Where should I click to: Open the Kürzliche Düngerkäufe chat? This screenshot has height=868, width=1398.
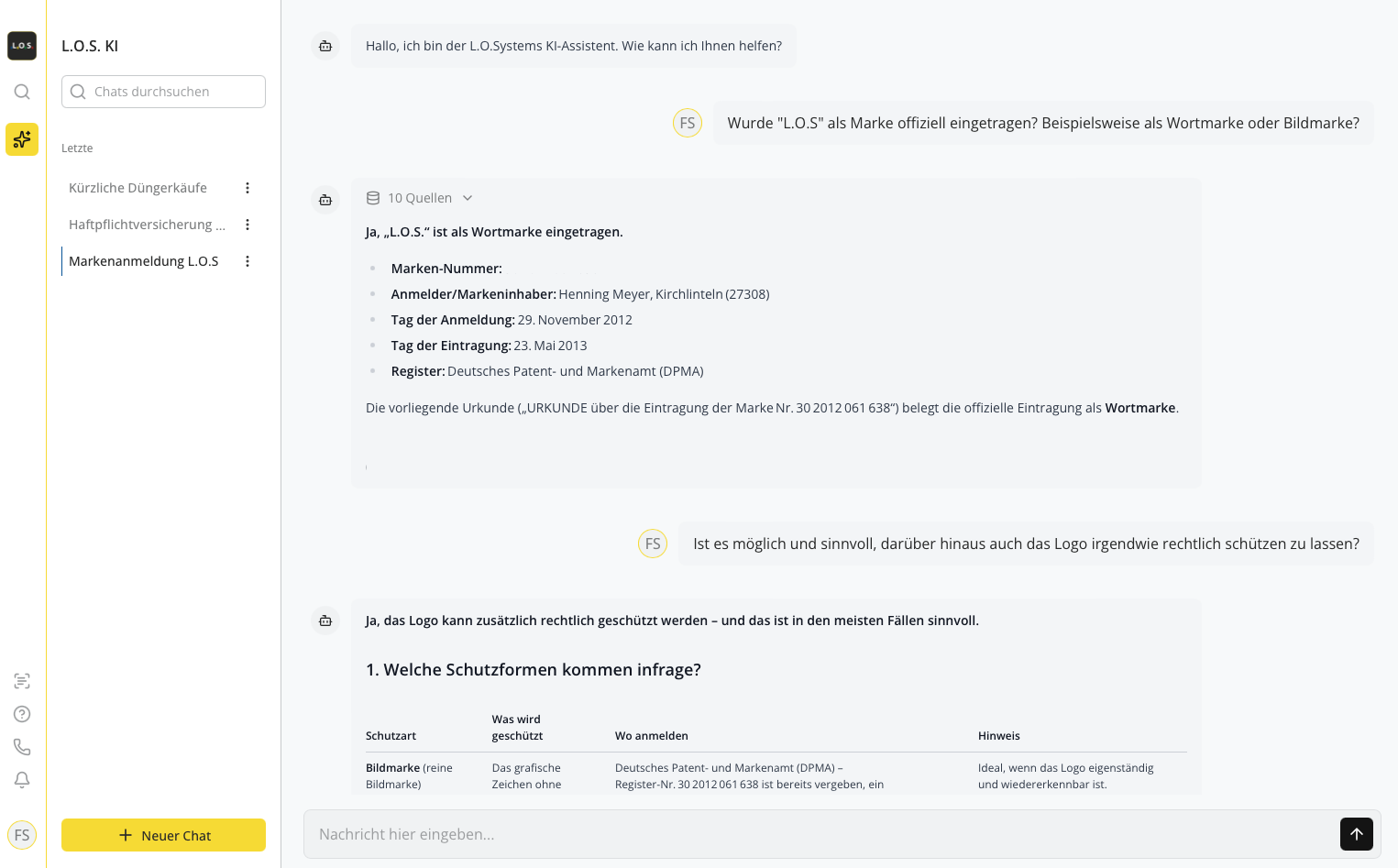(138, 188)
